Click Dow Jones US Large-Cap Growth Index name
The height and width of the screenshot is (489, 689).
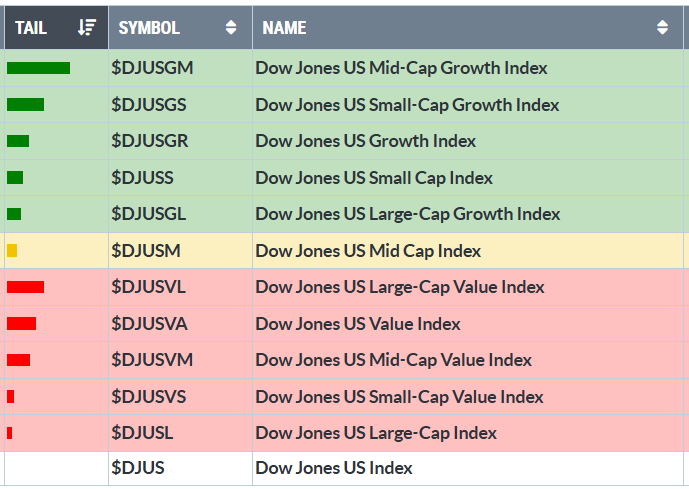(408, 214)
